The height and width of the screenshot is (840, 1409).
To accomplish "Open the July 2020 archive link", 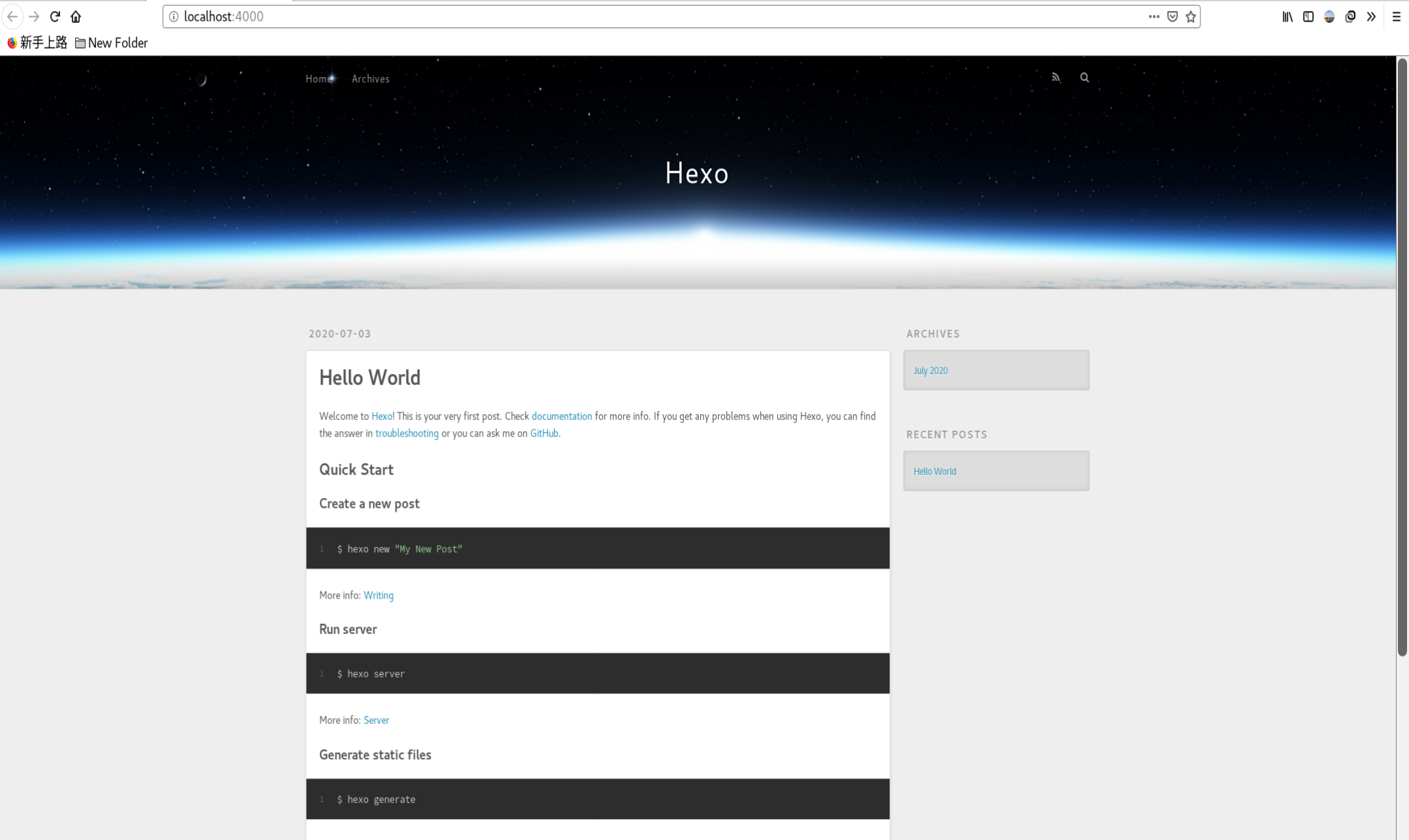I will coord(930,371).
